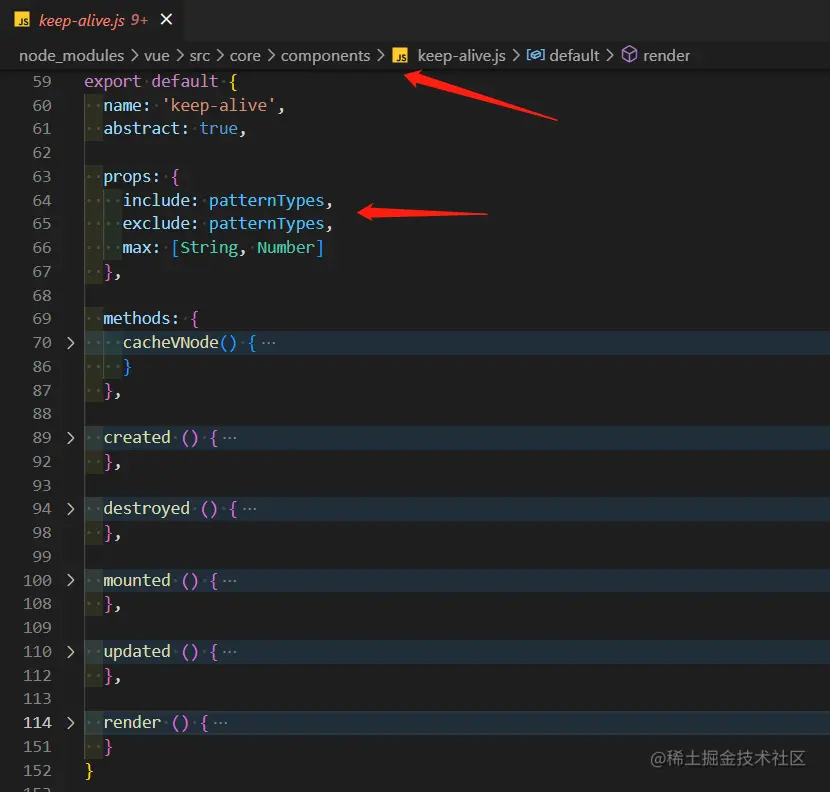Screen dimensions: 830x792
Task: Select the keep-alive.js tab title
Action: click(82, 20)
